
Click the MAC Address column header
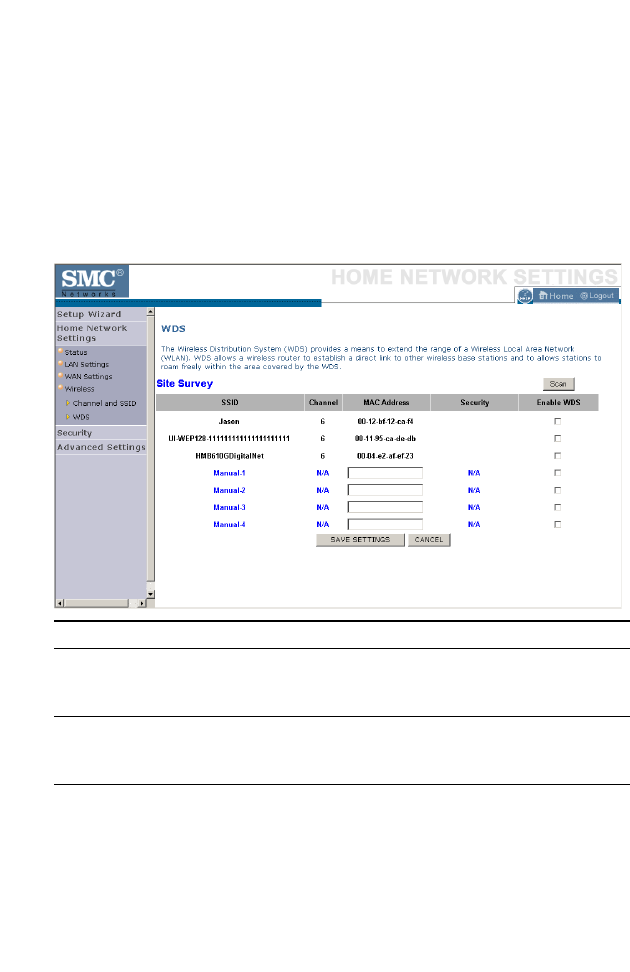386,402
